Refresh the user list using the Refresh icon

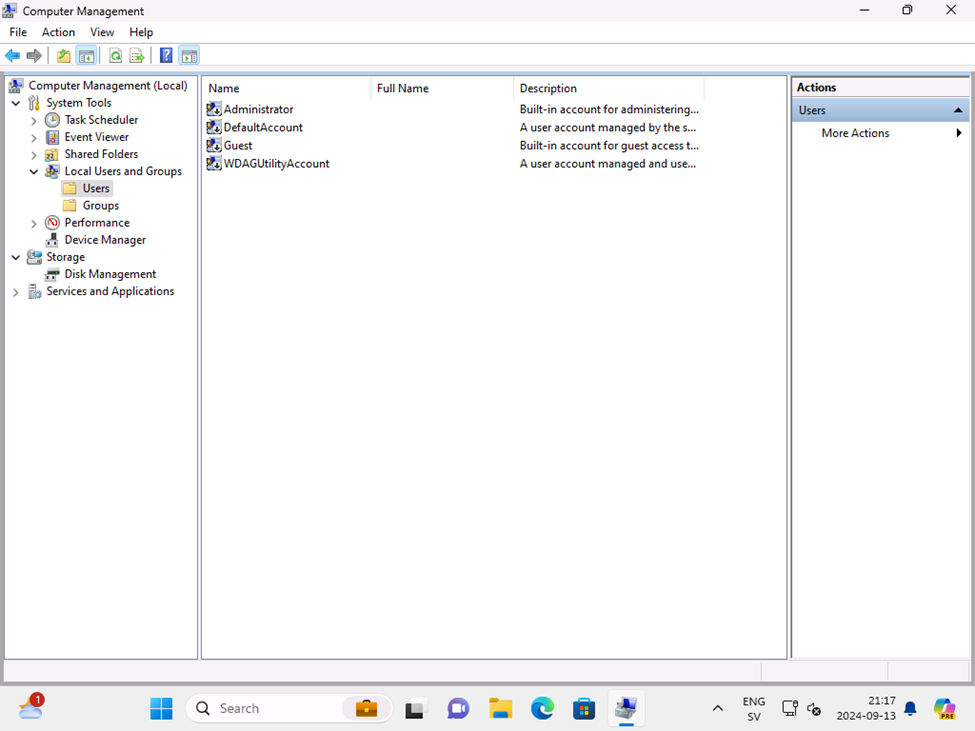pyautogui.click(x=114, y=55)
